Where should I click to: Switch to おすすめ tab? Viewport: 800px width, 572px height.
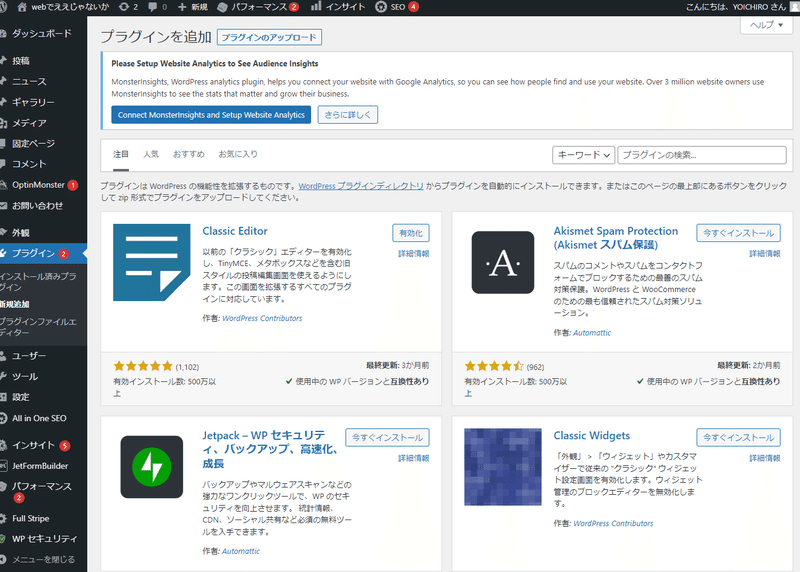pos(189,154)
